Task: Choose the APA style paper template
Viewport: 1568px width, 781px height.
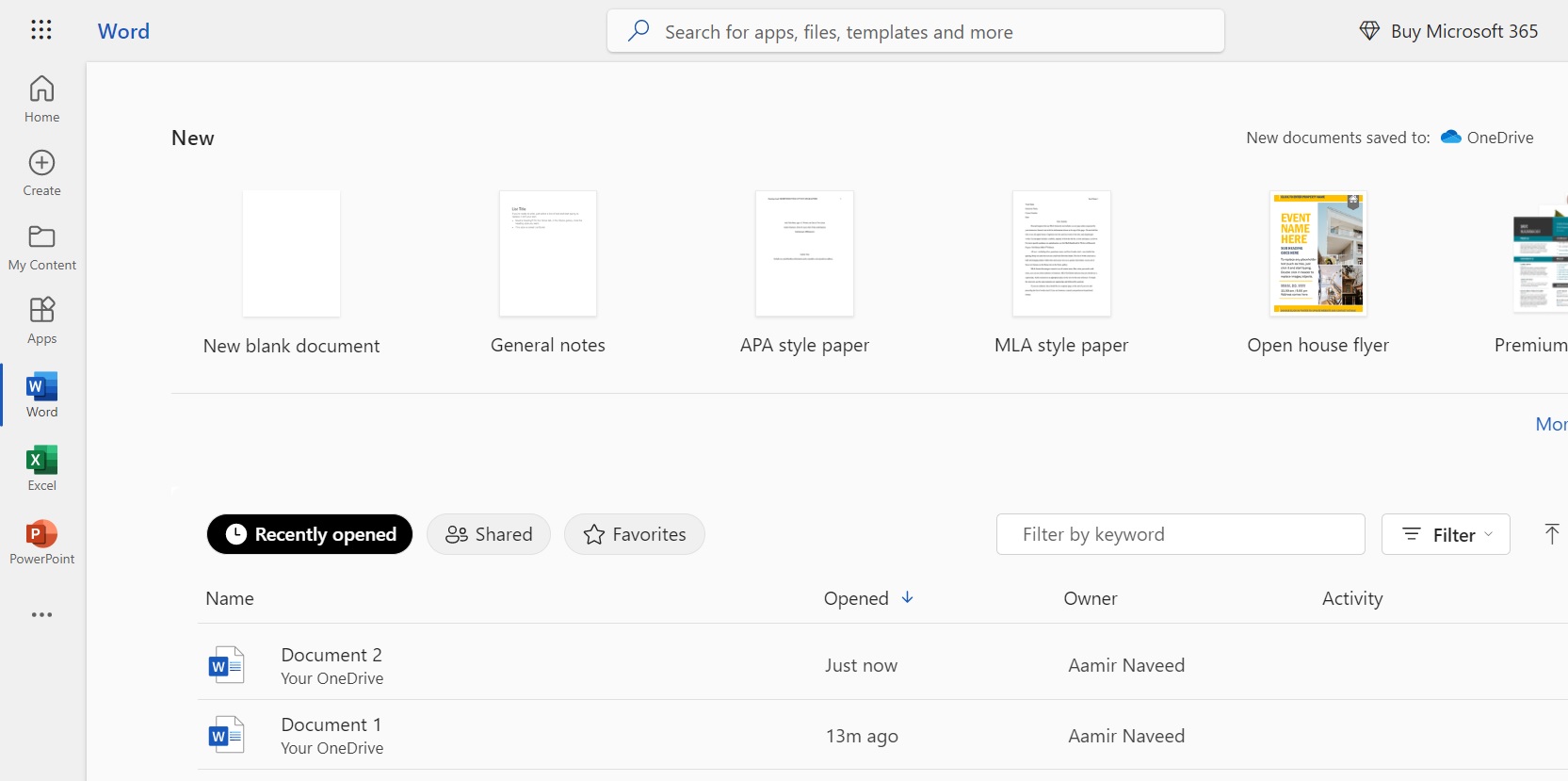Action: (804, 273)
